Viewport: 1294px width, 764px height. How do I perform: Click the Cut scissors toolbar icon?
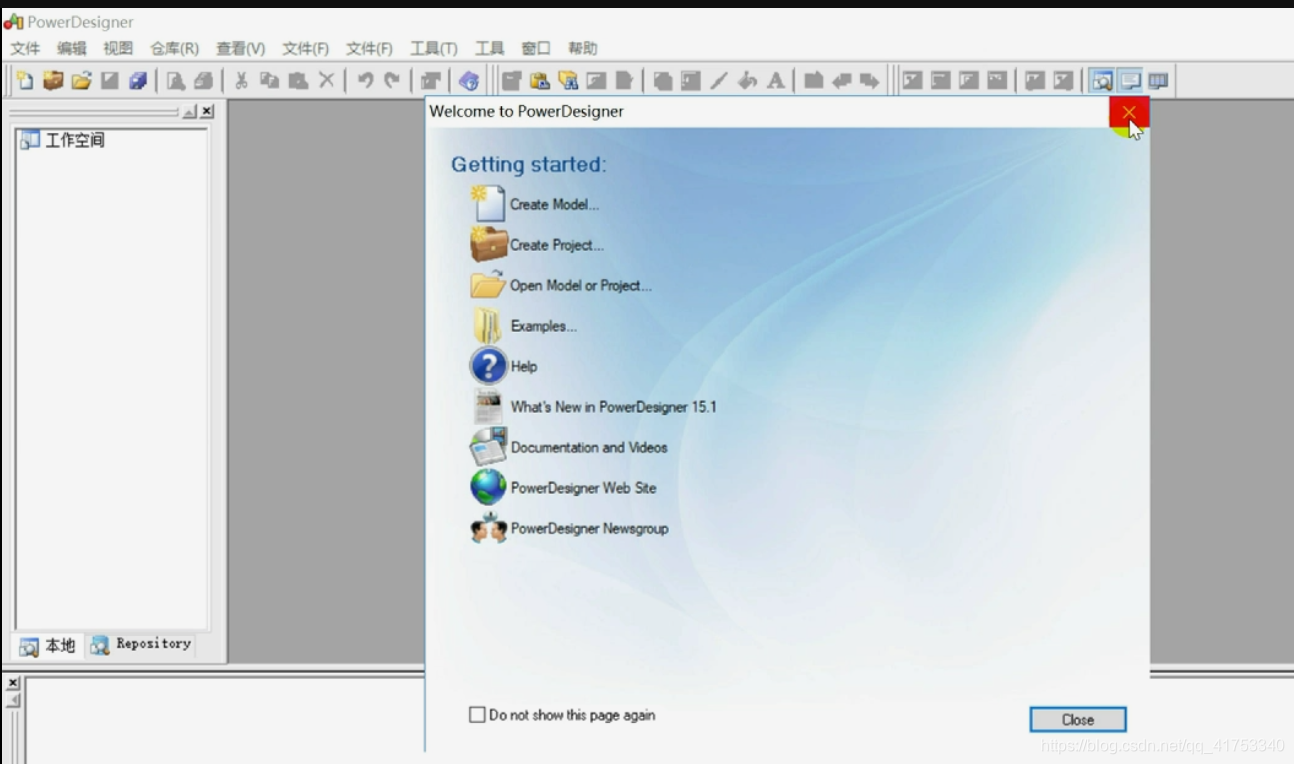coord(242,81)
